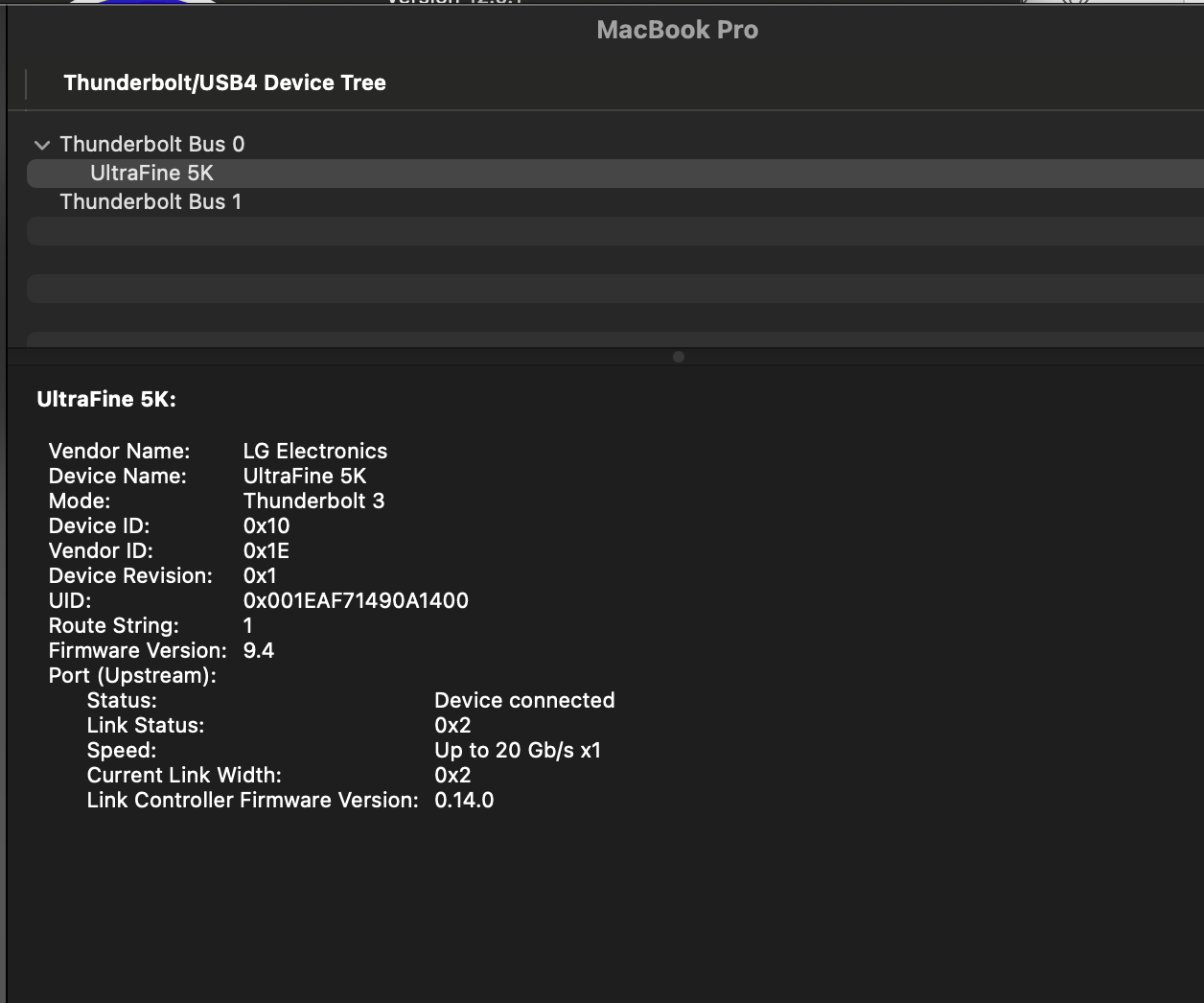This screenshot has width=1204, height=1003.
Task: Click the 'Device ID:' label
Action: pos(100,525)
